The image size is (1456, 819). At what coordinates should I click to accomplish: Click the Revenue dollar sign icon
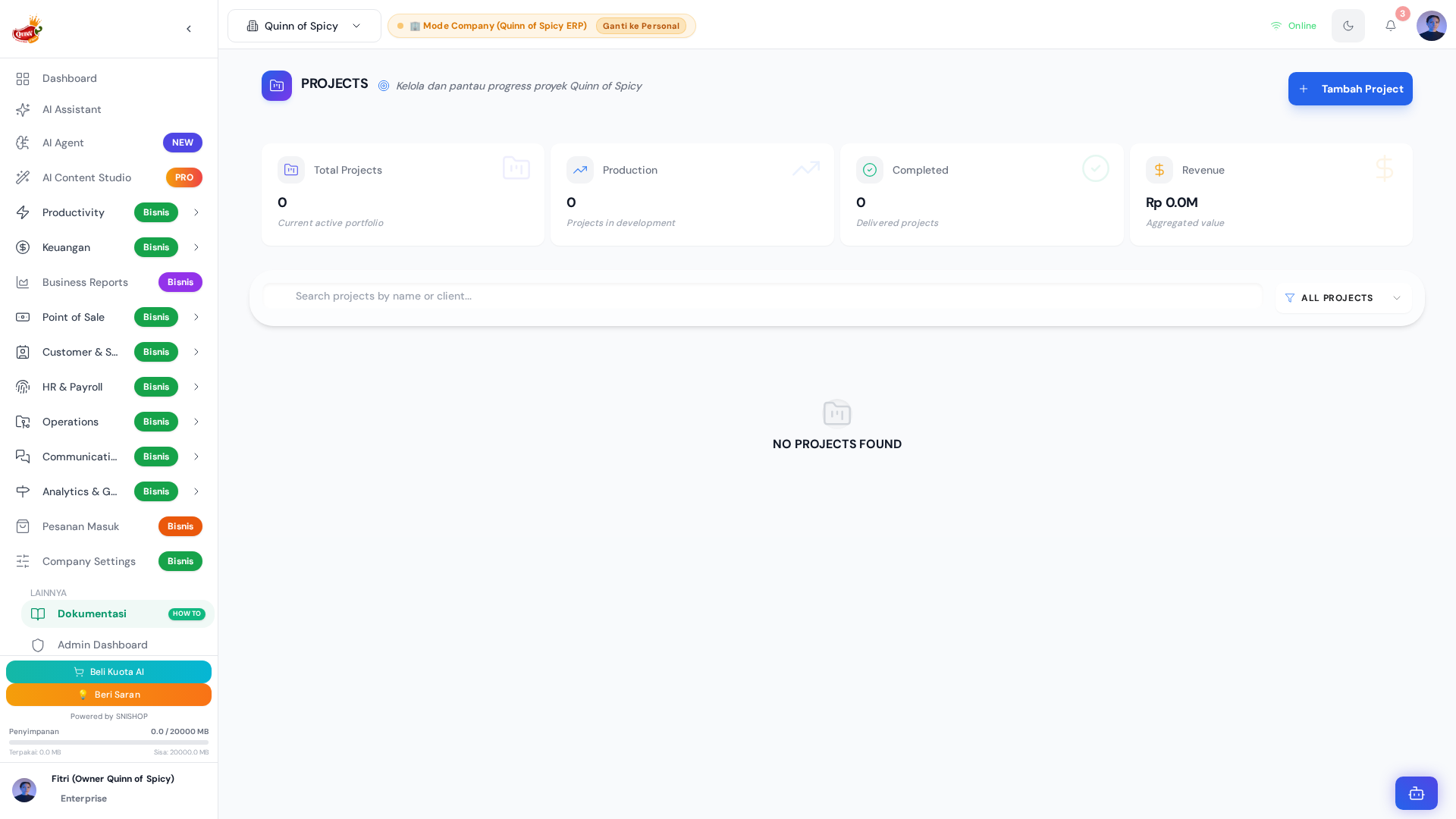click(x=1159, y=170)
